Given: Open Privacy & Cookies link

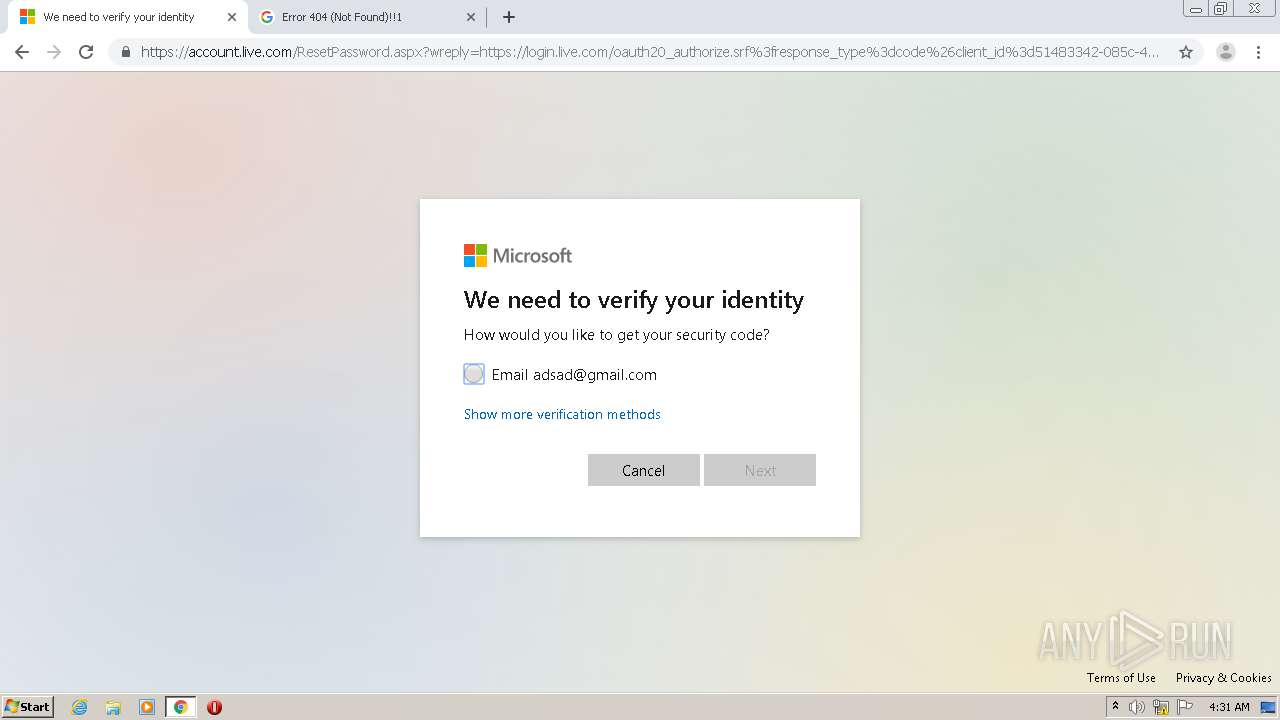Looking at the screenshot, I should (x=1224, y=678).
